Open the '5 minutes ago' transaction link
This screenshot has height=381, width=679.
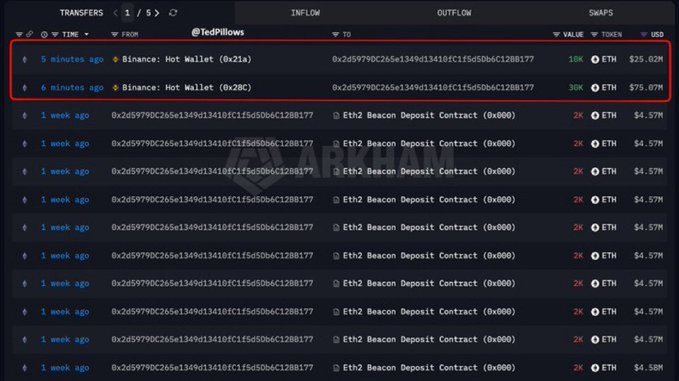[x=72, y=59]
